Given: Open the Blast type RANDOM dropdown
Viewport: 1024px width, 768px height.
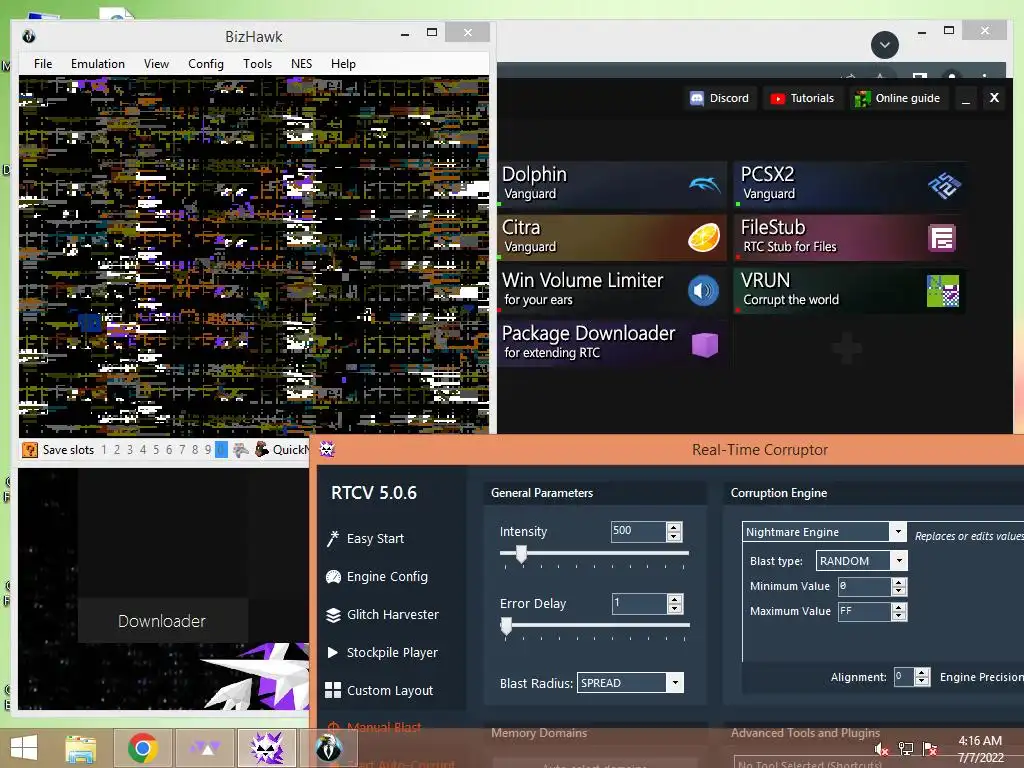Looking at the screenshot, I should [861, 561].
